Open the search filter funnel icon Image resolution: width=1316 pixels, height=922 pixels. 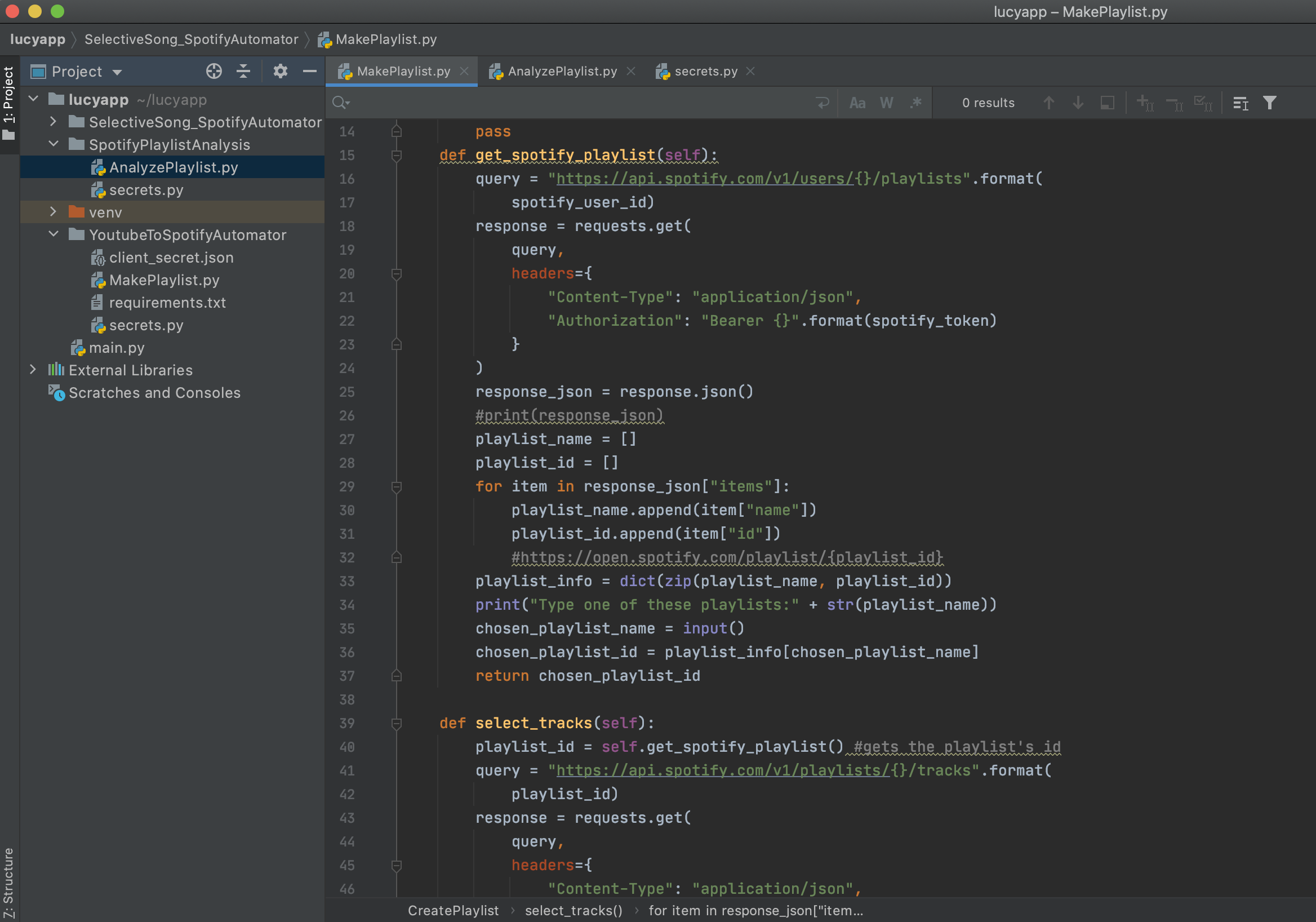click(x=1270, y=103)
